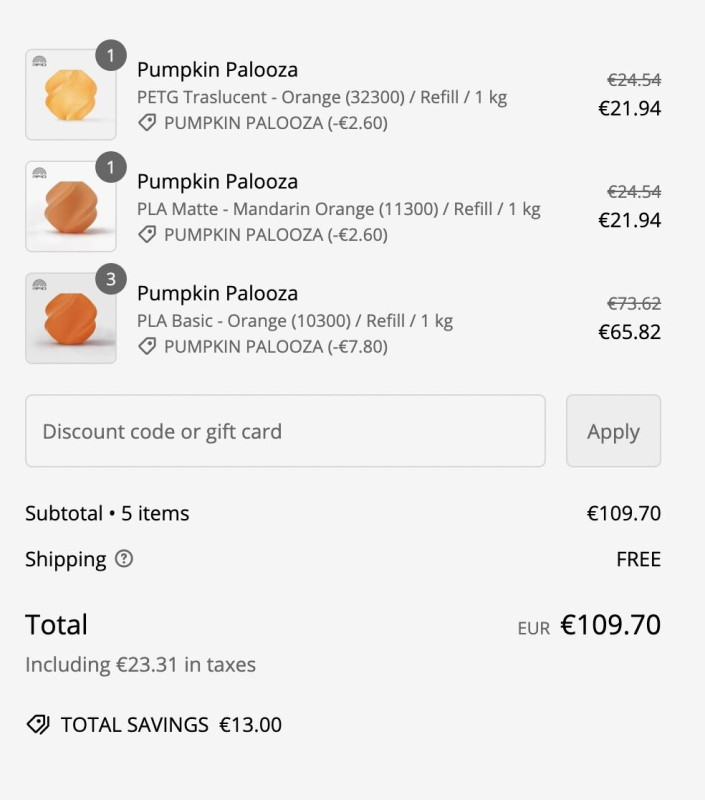Viewport: 705px width, 800px height.
Task: Click the TOTAL SAVINGS €13.00 label
Action: click(x=171, y=725)
